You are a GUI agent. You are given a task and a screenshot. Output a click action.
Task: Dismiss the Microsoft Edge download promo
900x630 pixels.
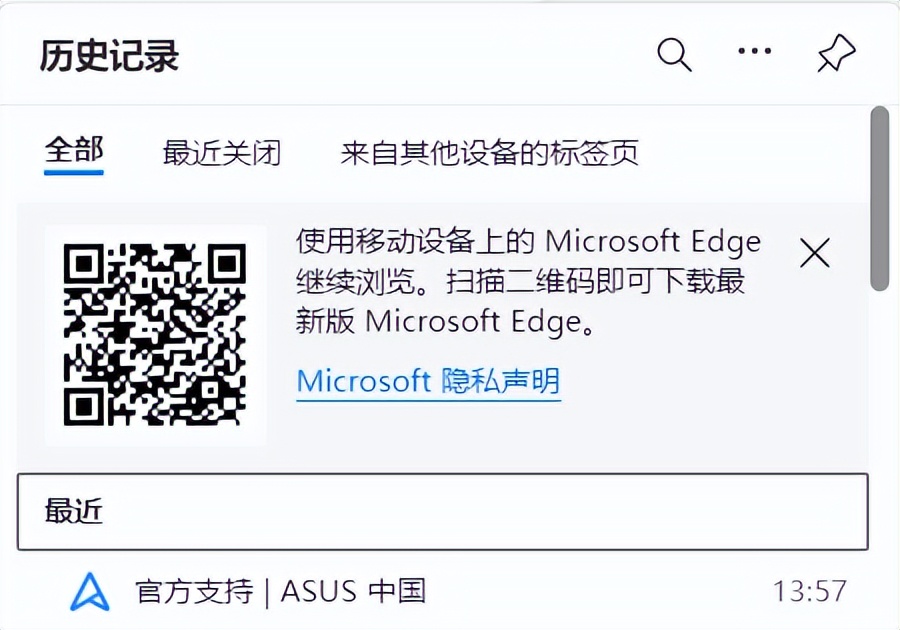815,253
